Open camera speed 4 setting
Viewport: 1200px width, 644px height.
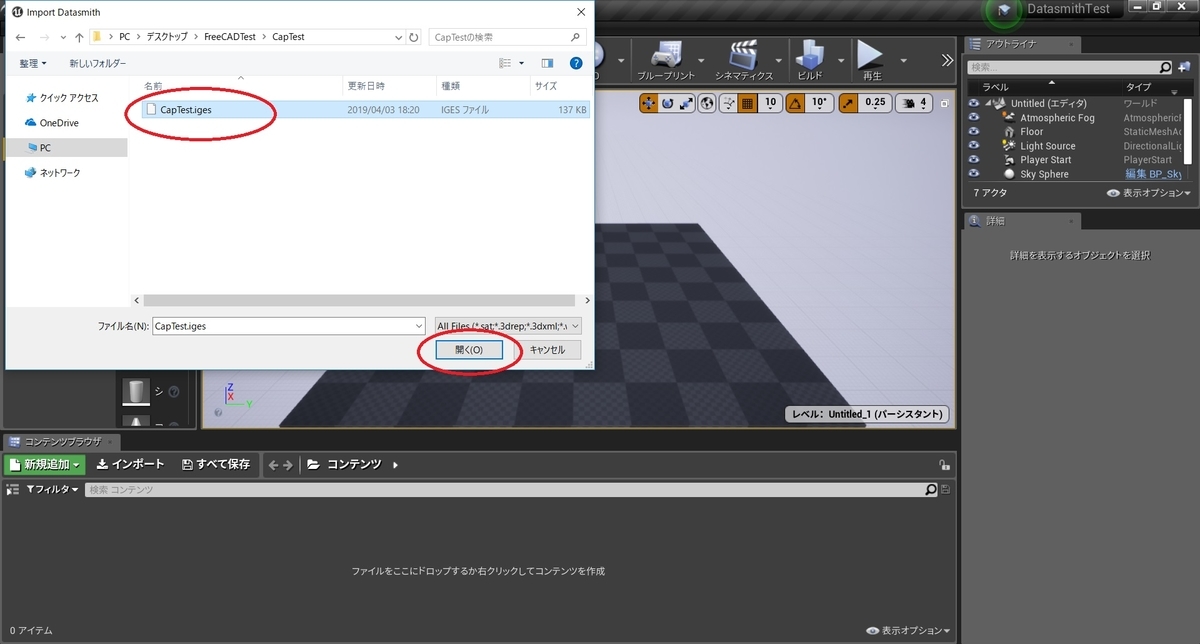[914, 103]
